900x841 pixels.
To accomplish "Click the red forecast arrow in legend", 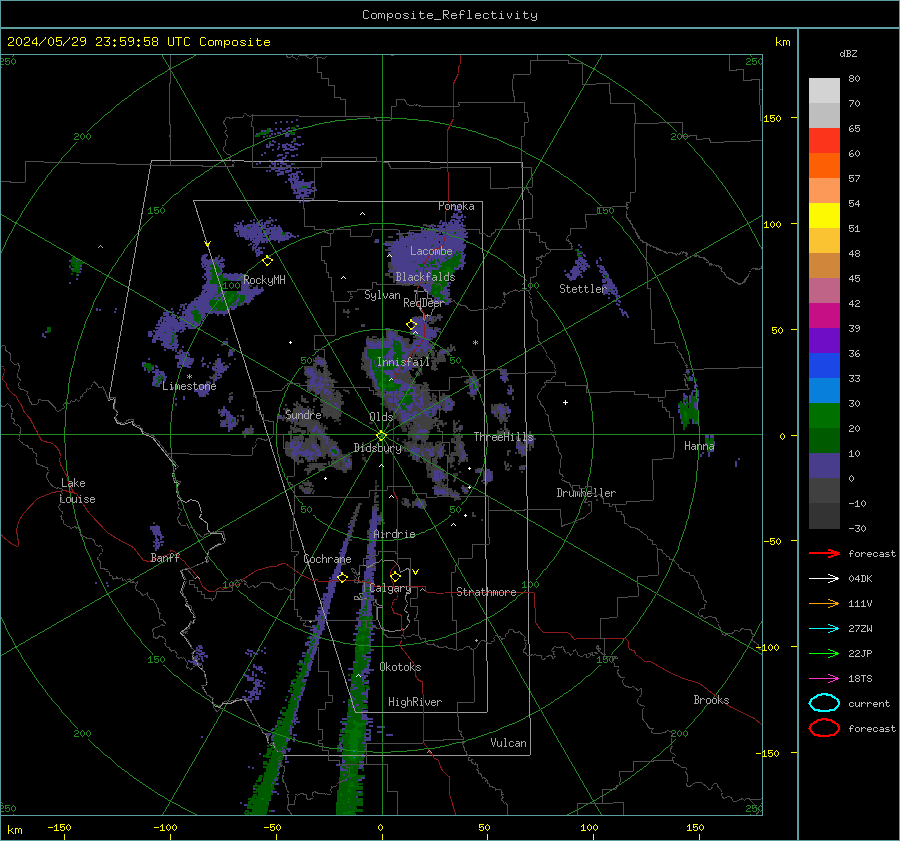I will click(x=824, y=553).
